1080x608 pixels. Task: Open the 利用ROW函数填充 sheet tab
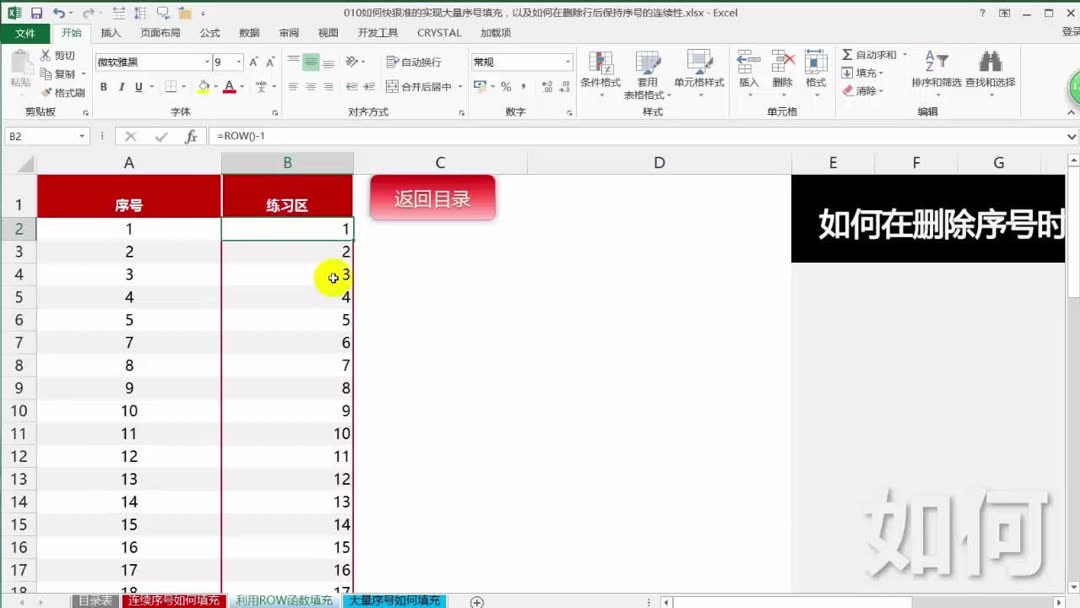pos(283,601)
